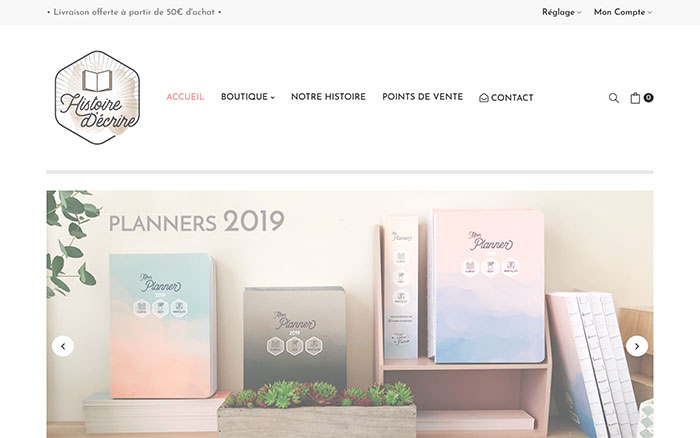Go to previous slide arrow
The width and height of the screenshot is (700, 438).
click(63, 346)
